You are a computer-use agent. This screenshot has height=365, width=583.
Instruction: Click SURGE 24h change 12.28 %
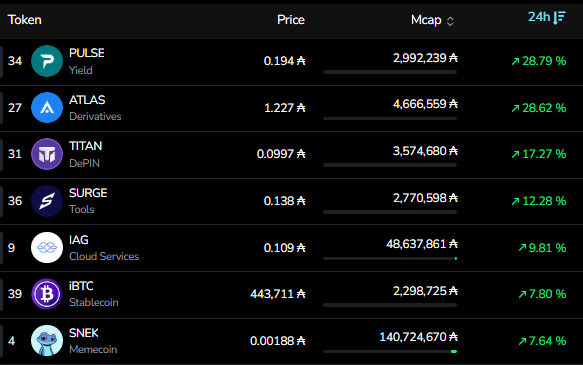tap(539, 201)
